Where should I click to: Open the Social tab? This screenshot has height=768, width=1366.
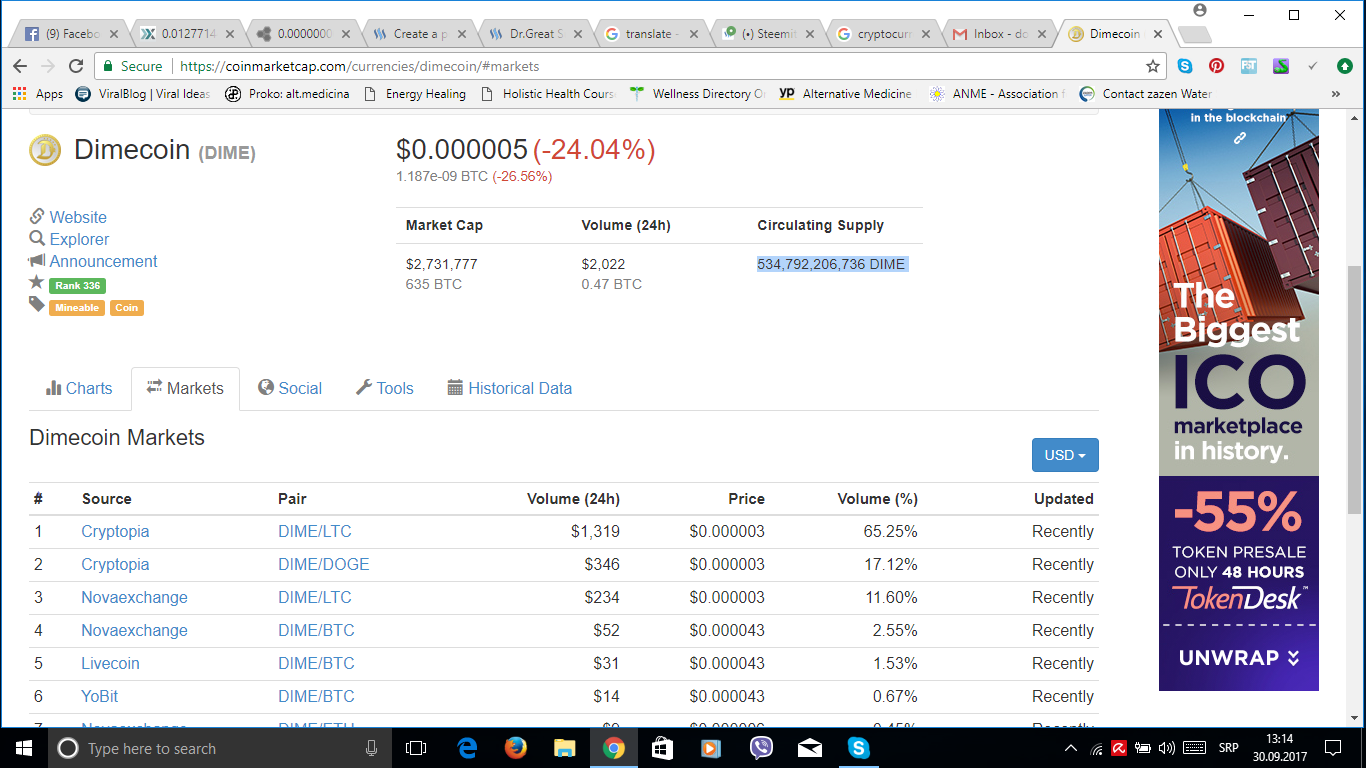(x=290, y=388)
